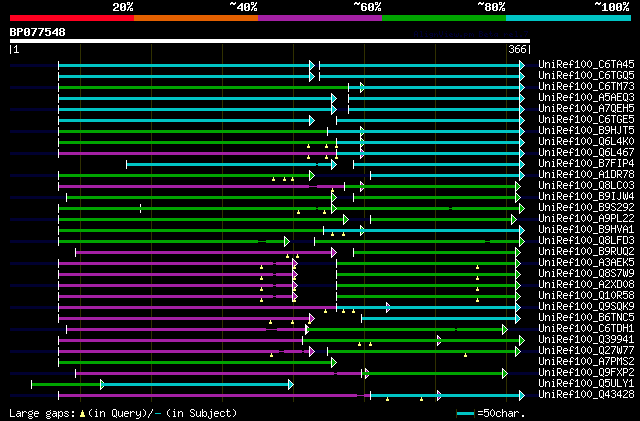Select the UniRef100_Q9SQK9 label
The height and width of the screenshot is (421, 640).
(x=586, y=307)
